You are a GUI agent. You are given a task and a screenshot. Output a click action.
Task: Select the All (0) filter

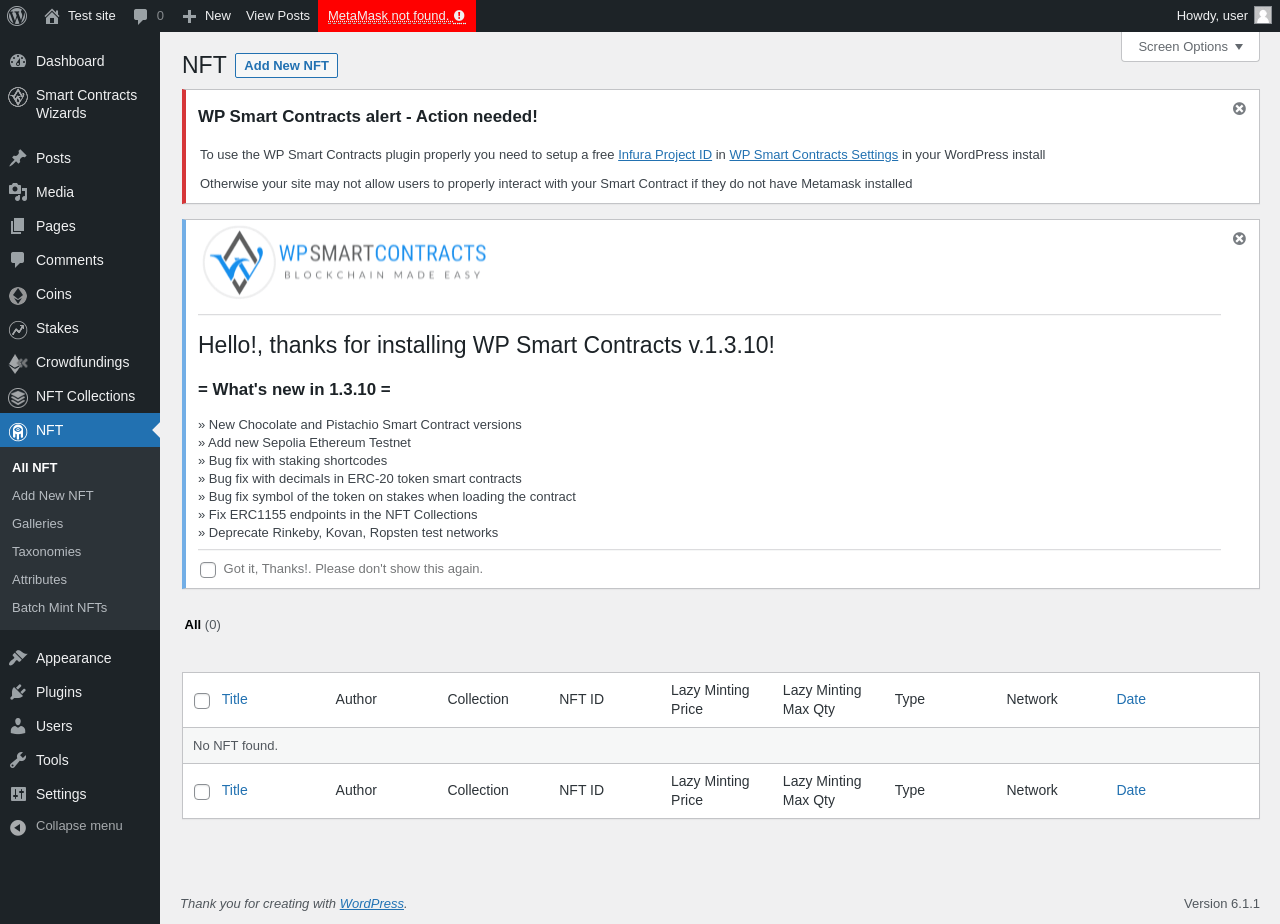pos(202,624)
